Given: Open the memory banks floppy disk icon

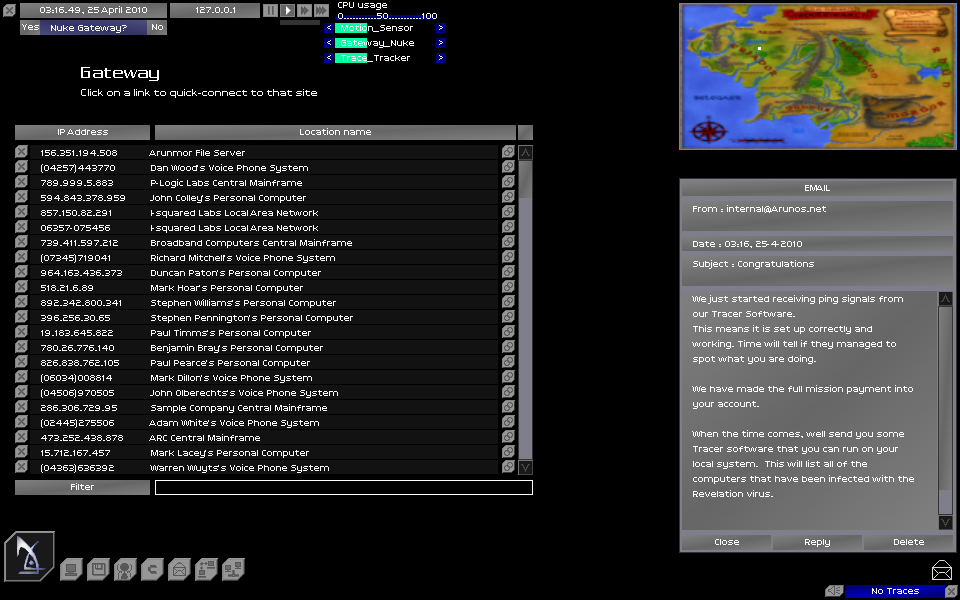Looking at the screenshot, I should (x=97, y=570).
